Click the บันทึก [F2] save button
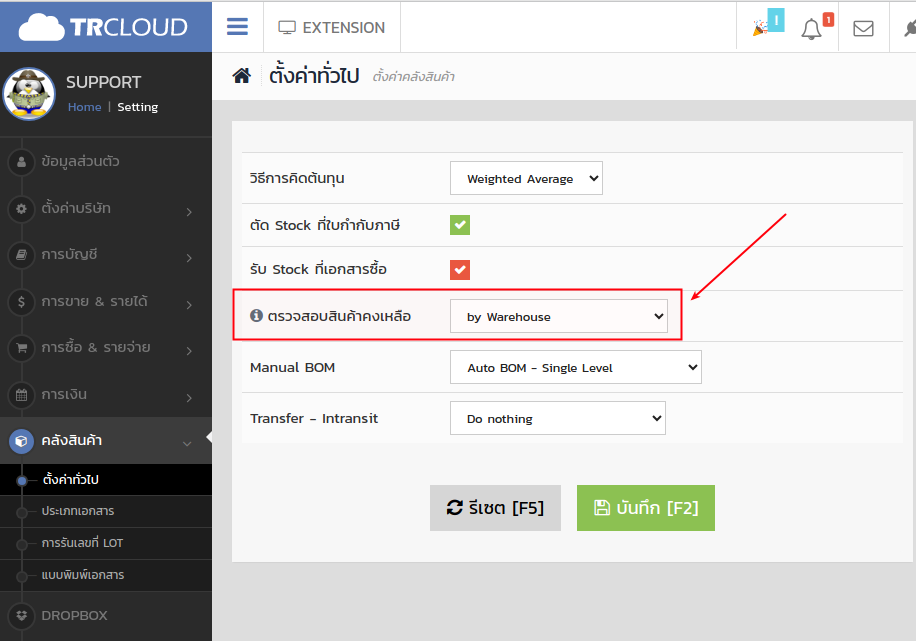This screenshot has height=641, width=916. point(646,508)
